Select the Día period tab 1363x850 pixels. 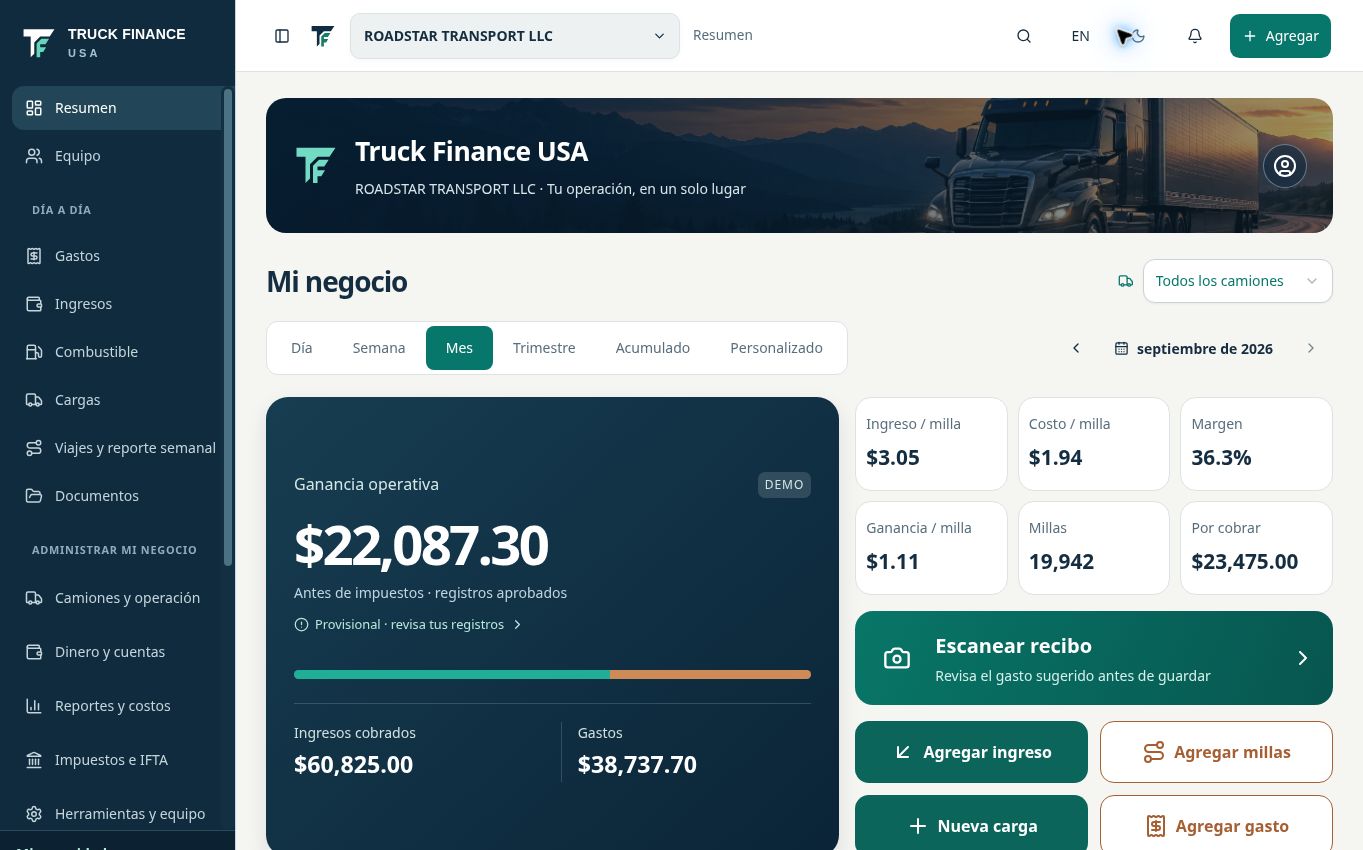coord(302,348)
